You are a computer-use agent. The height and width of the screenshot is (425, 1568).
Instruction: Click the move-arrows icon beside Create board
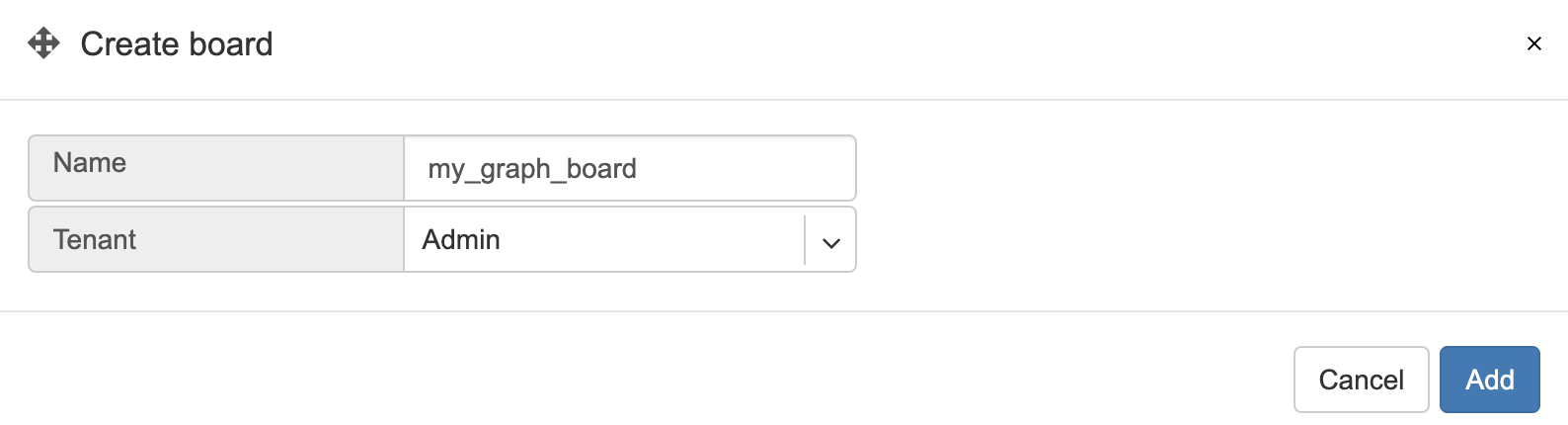pyautogui.click(x=43, y=43)
